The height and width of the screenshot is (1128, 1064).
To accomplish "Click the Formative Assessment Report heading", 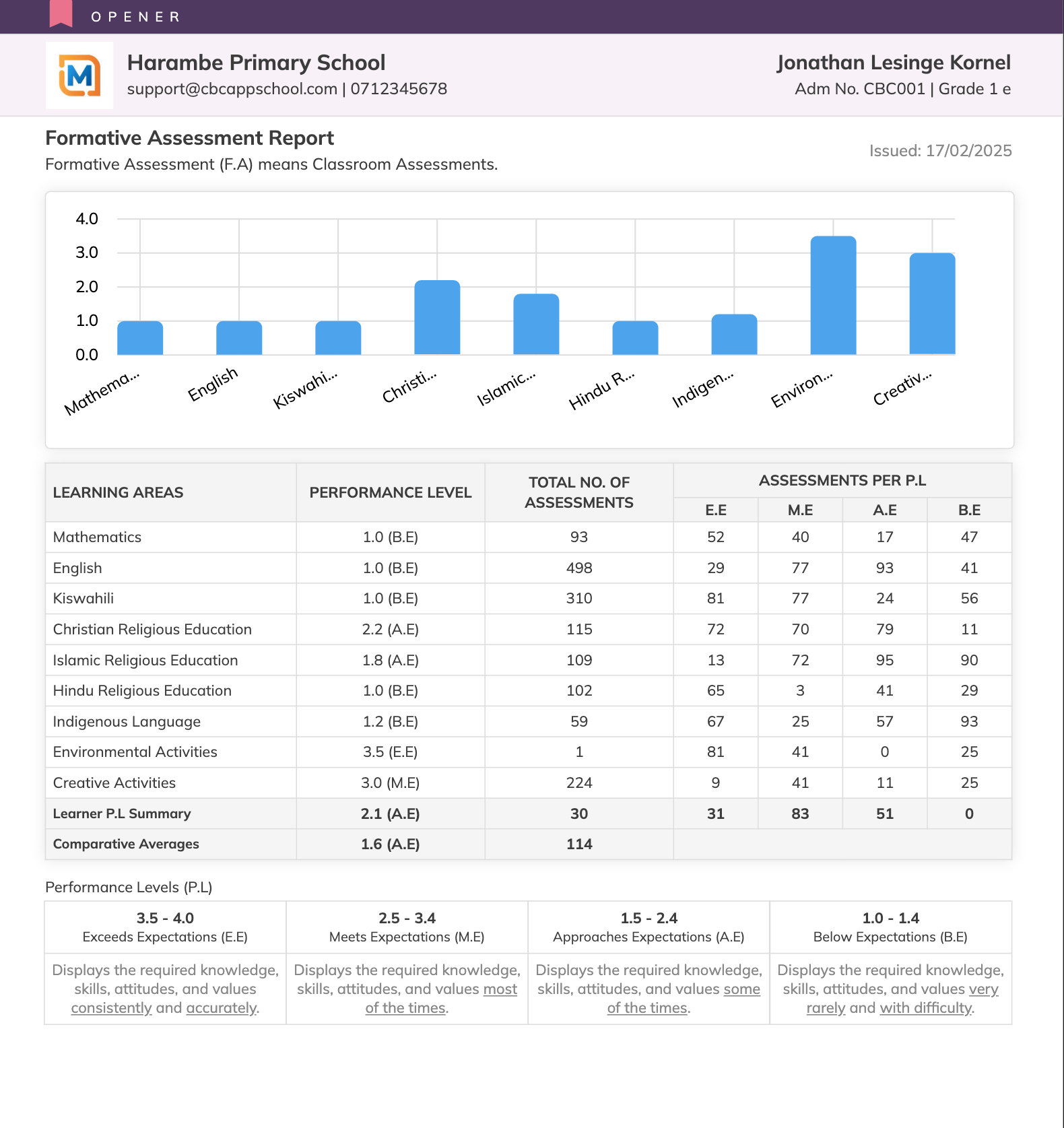I will [189, 138].
